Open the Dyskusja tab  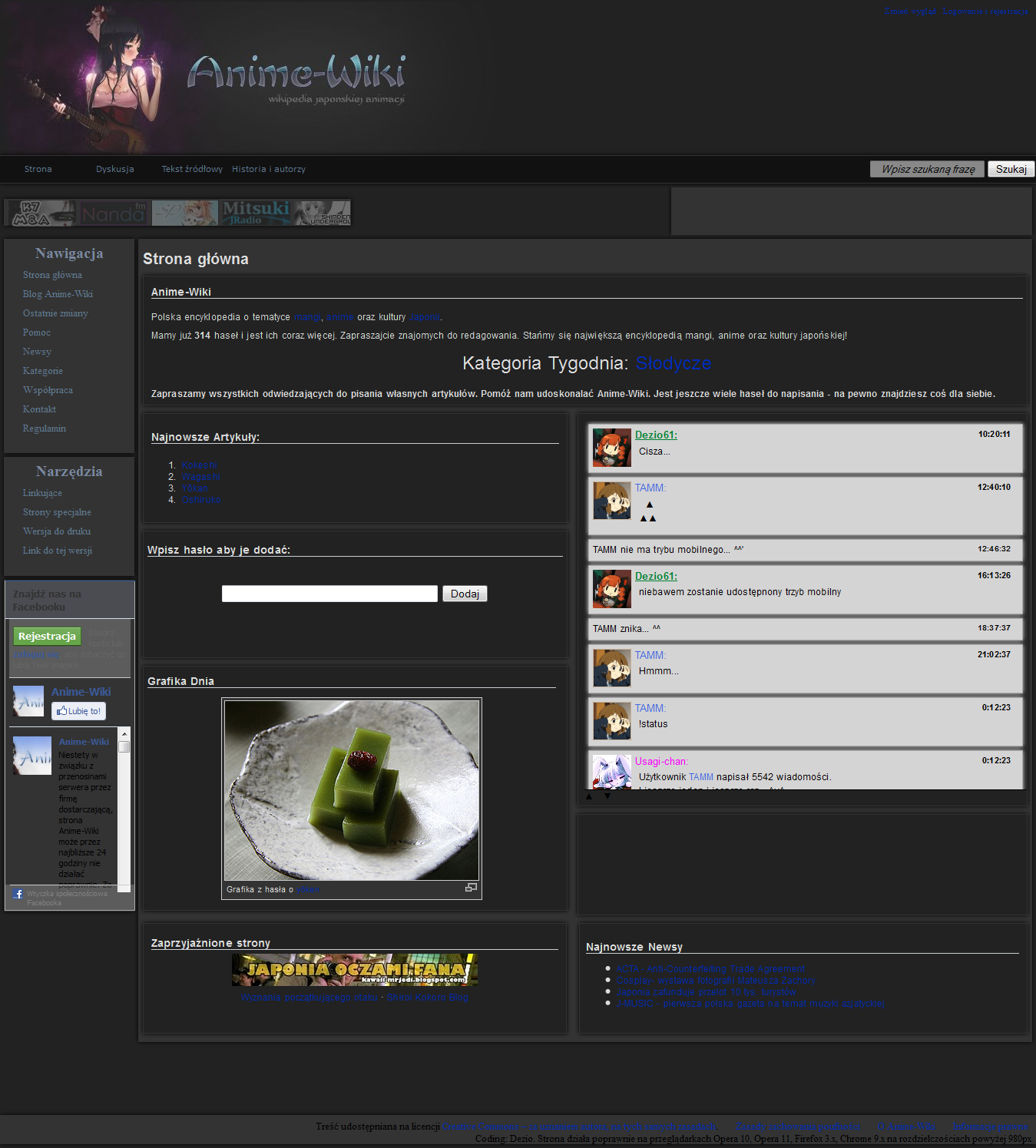point(115,169)
